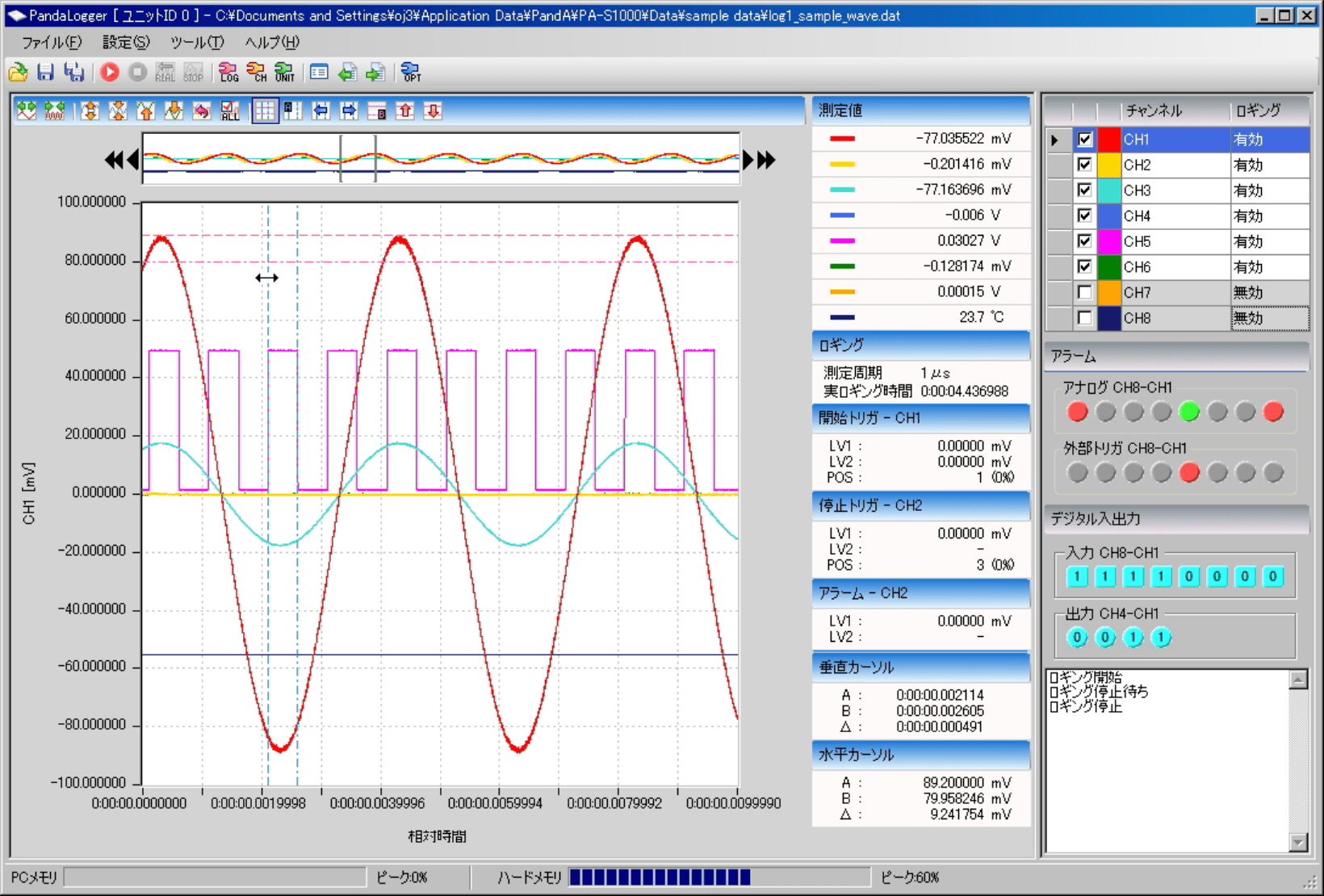Click the magenta CH5 color swatch
The image size is (1324, 896).
(x=1109, y=241)
